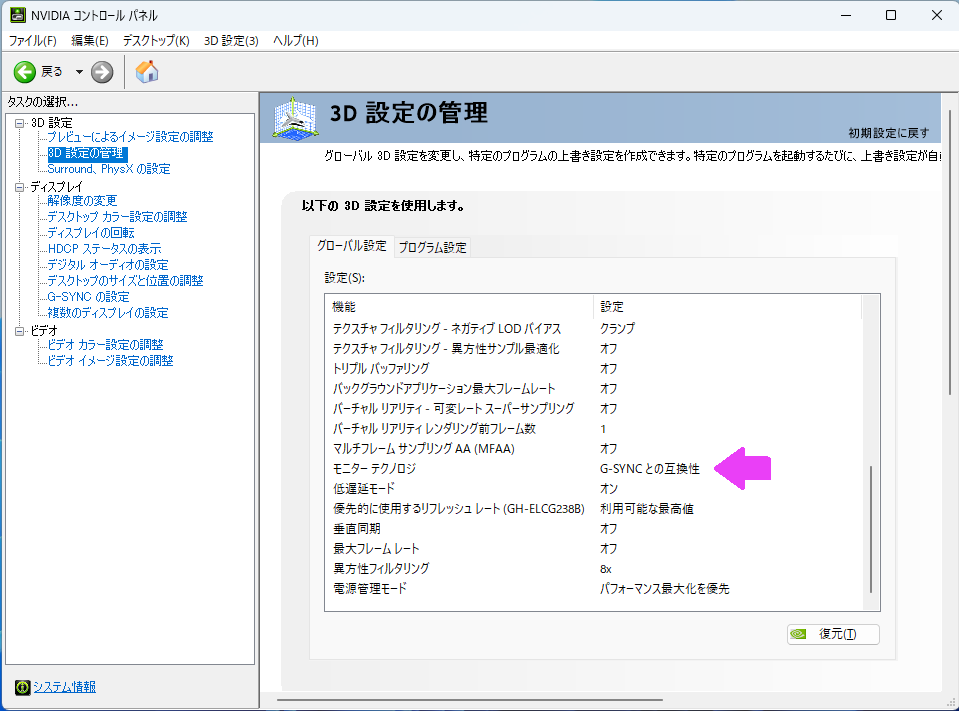This screenshot has height=711, width=959.
Task: Select マルチフレーム サンプリング AA (MFAA) row
Action: pos(593,449)
